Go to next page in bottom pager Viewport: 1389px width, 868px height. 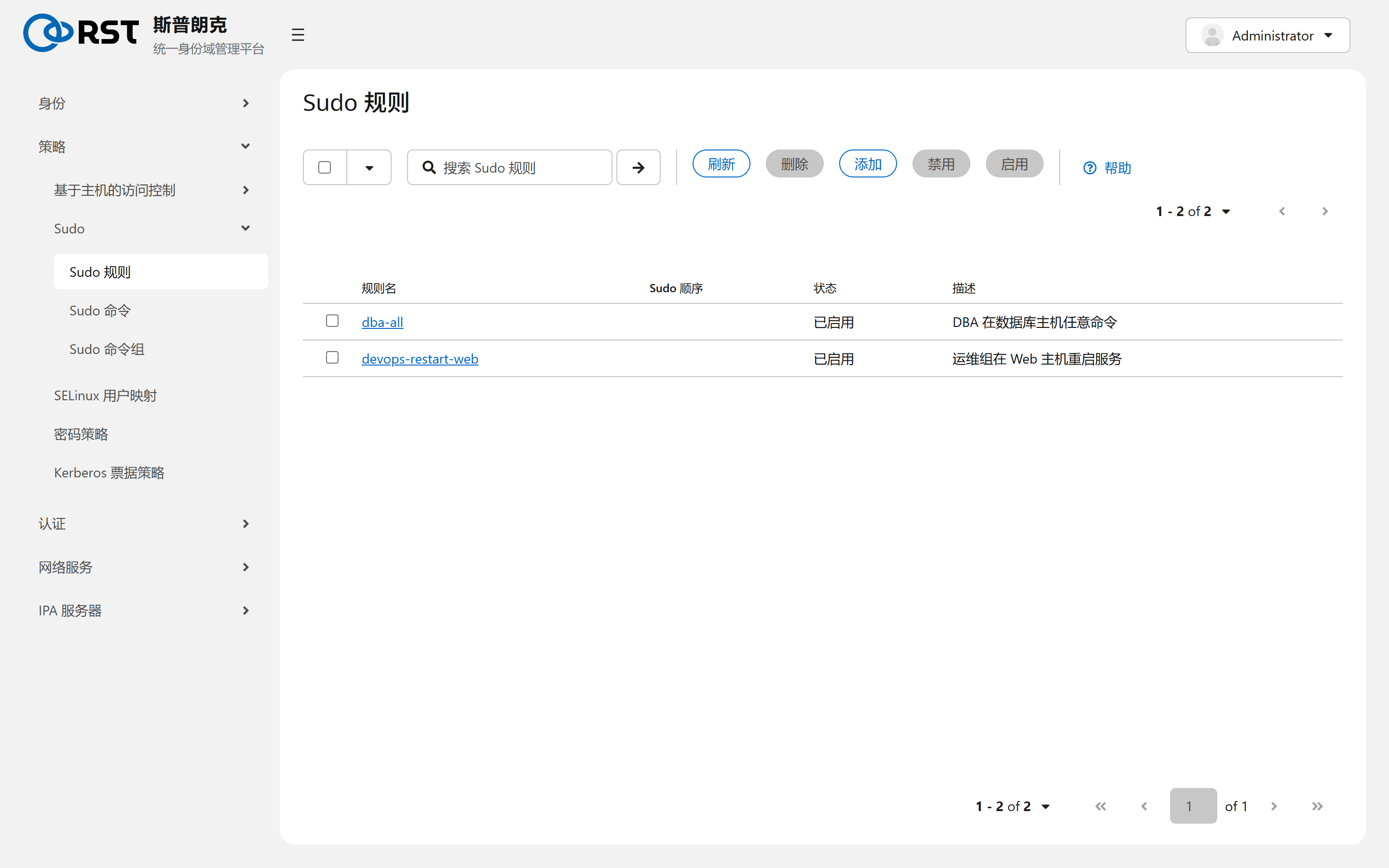[1274, 806]
